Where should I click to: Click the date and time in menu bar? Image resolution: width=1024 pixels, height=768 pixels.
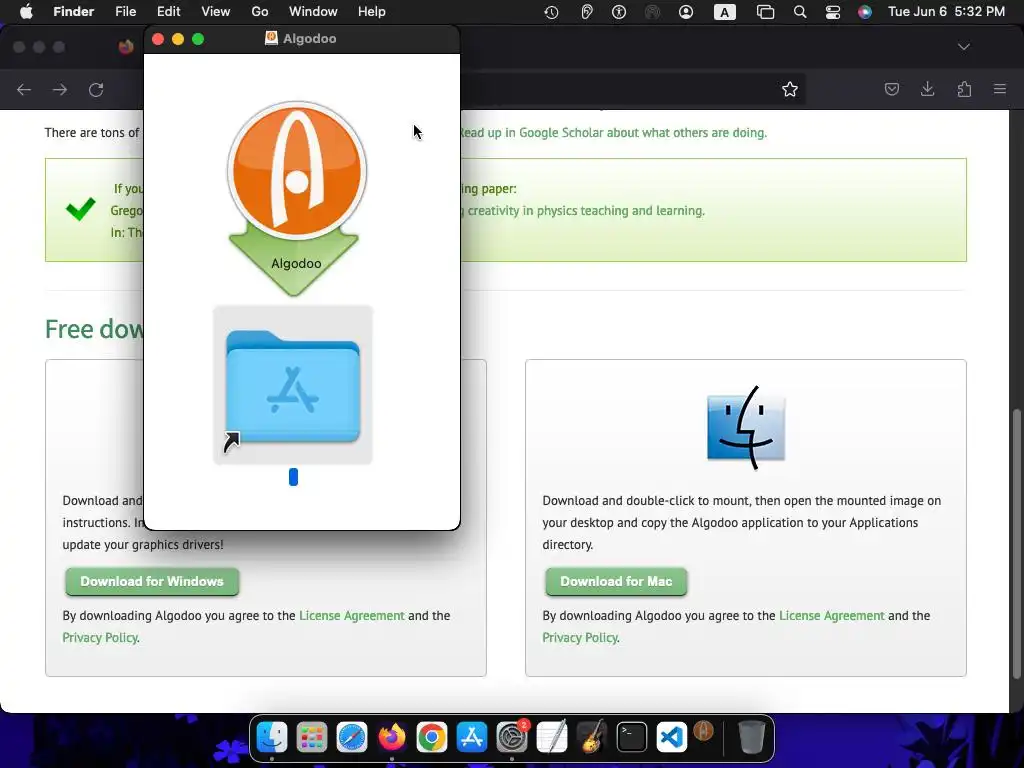[946, 11]
